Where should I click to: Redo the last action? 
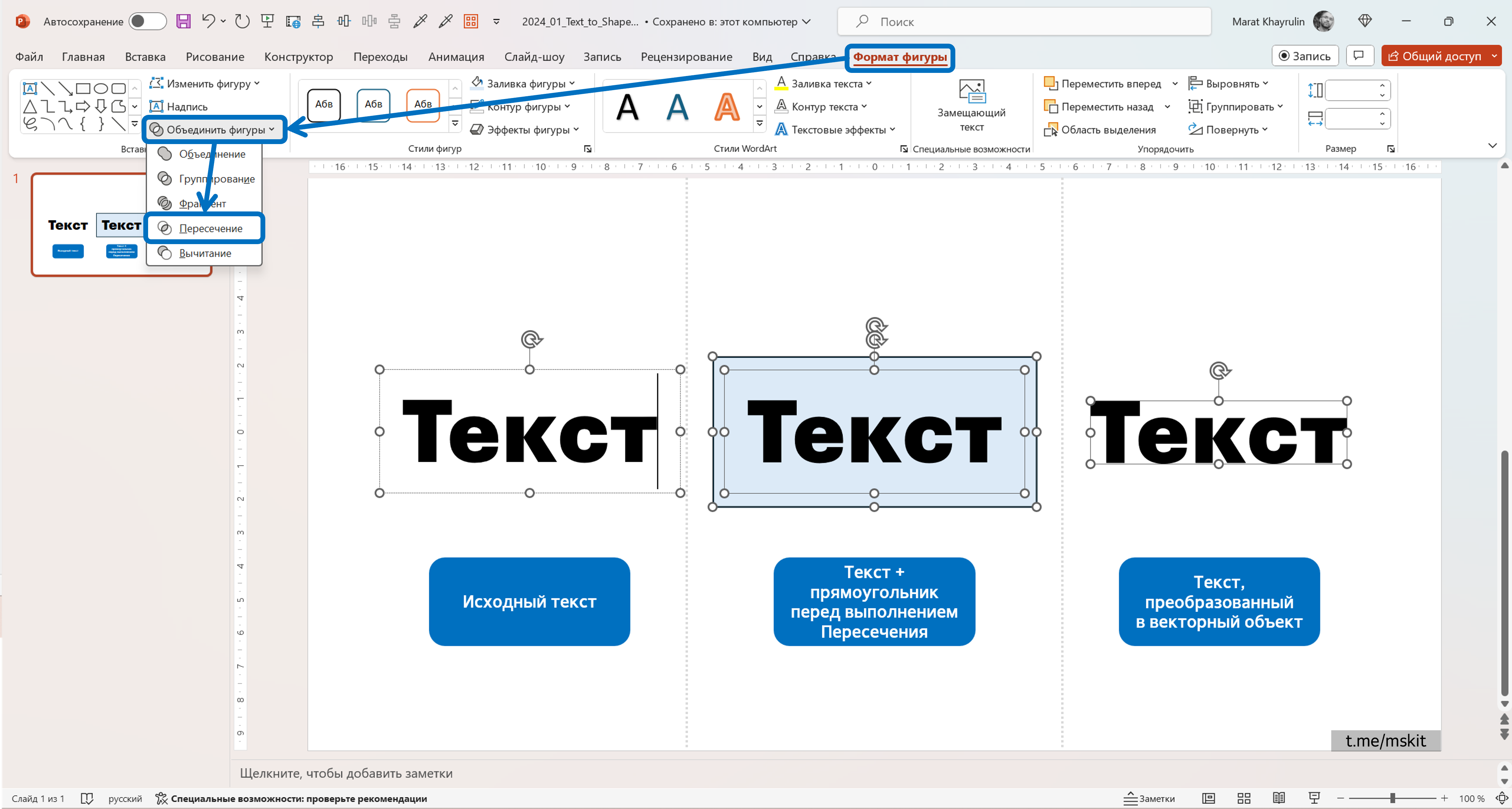click(242, 22)
